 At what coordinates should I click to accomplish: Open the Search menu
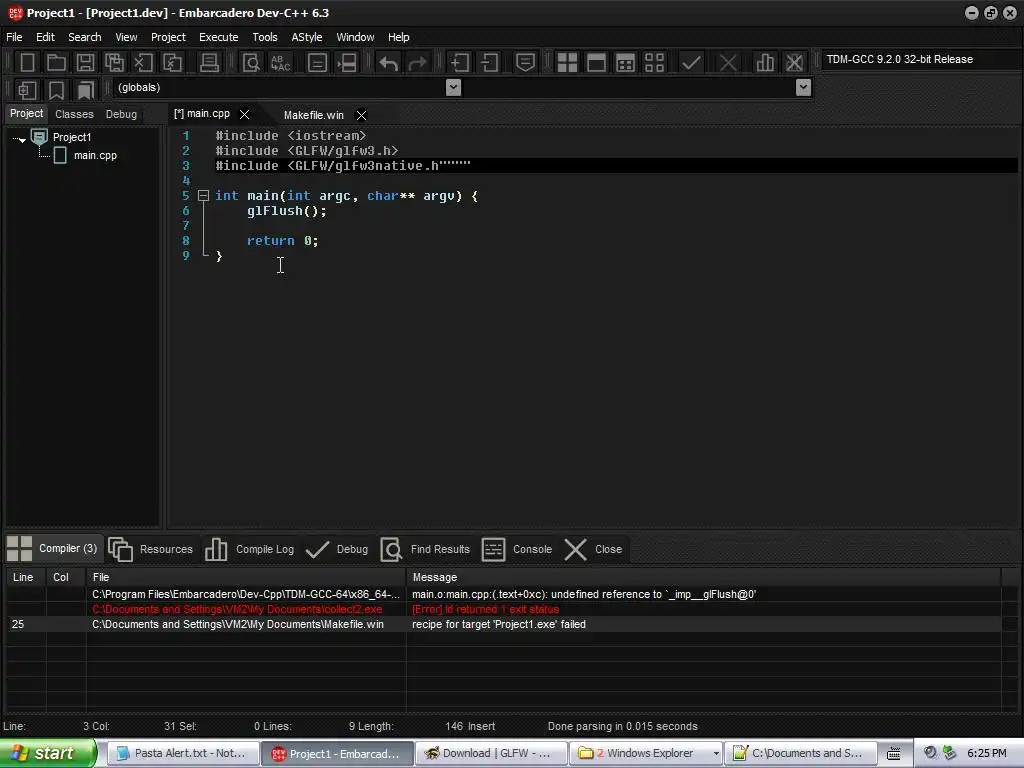(x=85, y=37)
